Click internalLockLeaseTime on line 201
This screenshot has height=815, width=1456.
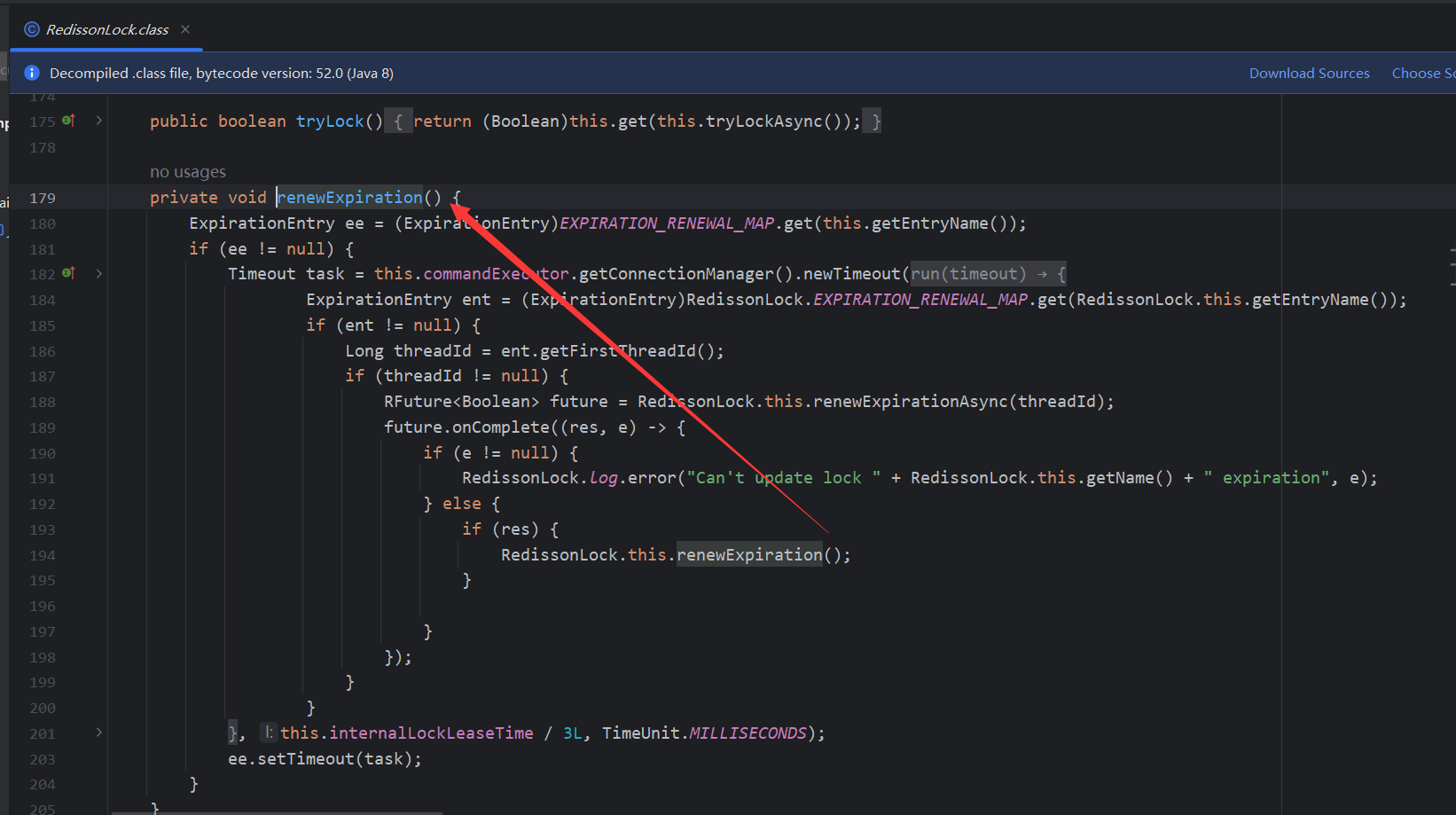pos(431,733)
